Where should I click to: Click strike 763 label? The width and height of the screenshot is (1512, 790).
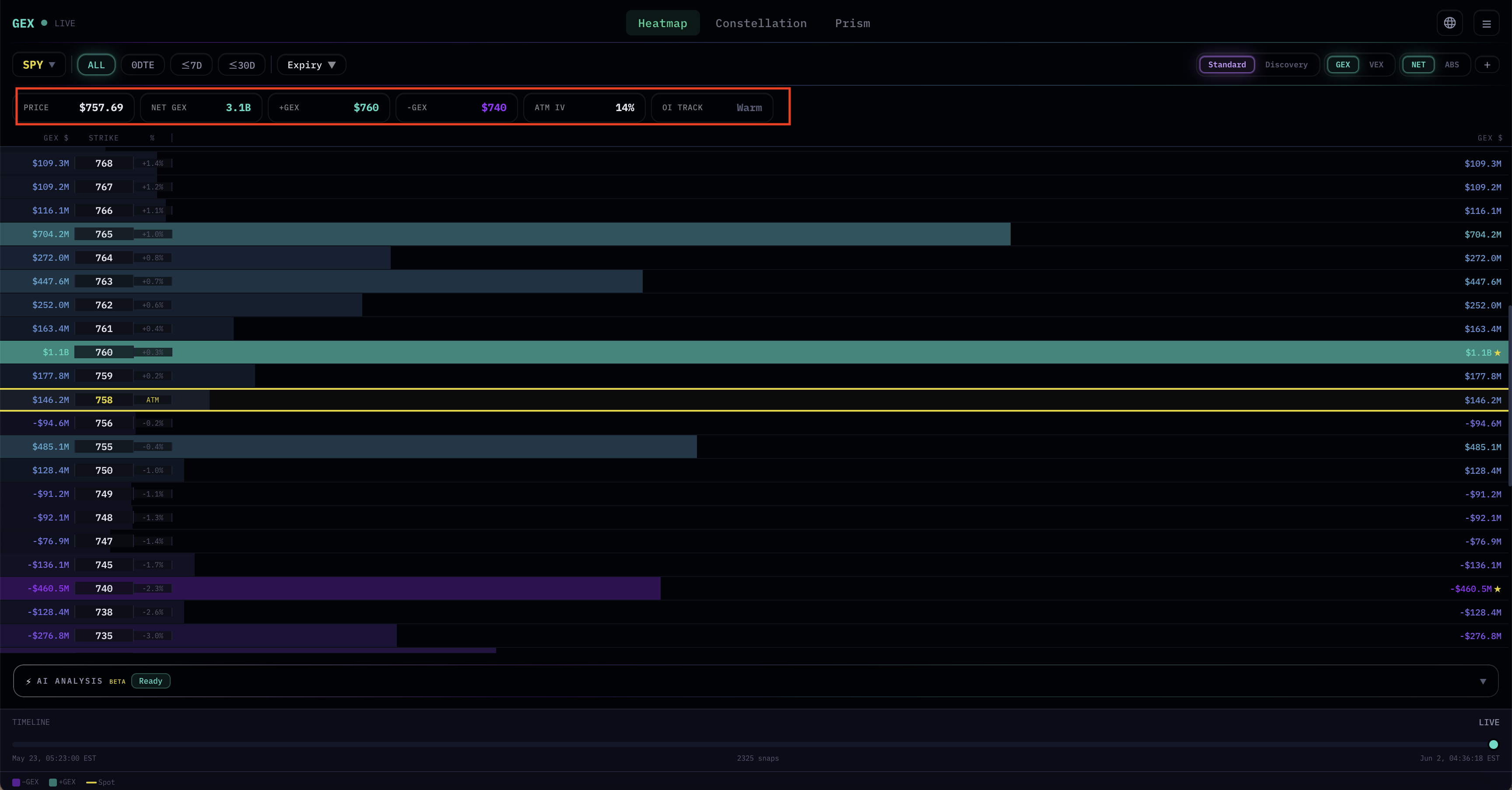click(104, 281)
